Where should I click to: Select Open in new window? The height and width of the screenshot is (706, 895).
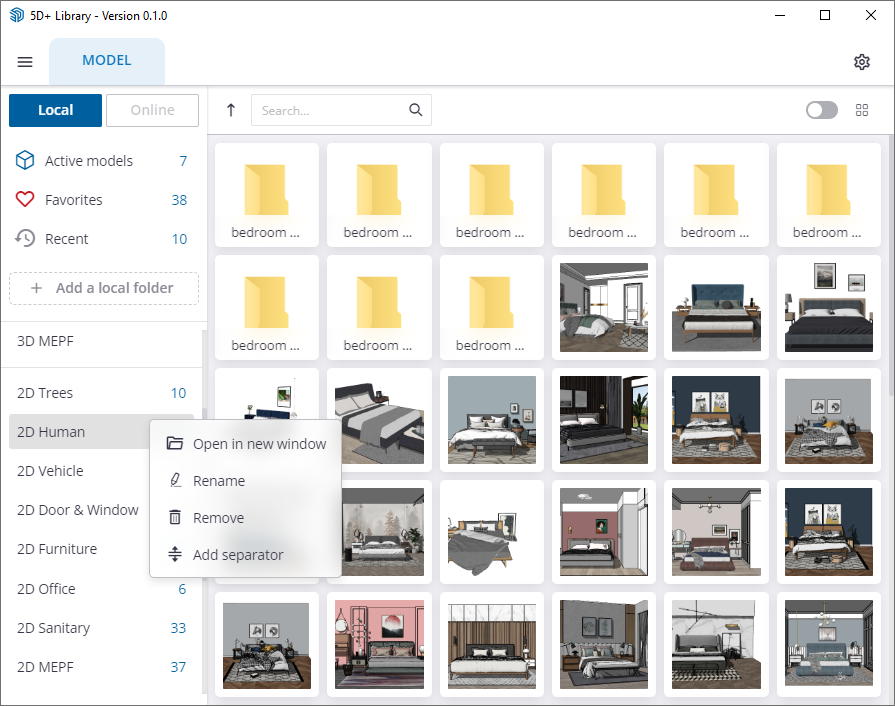coord(259,444)
